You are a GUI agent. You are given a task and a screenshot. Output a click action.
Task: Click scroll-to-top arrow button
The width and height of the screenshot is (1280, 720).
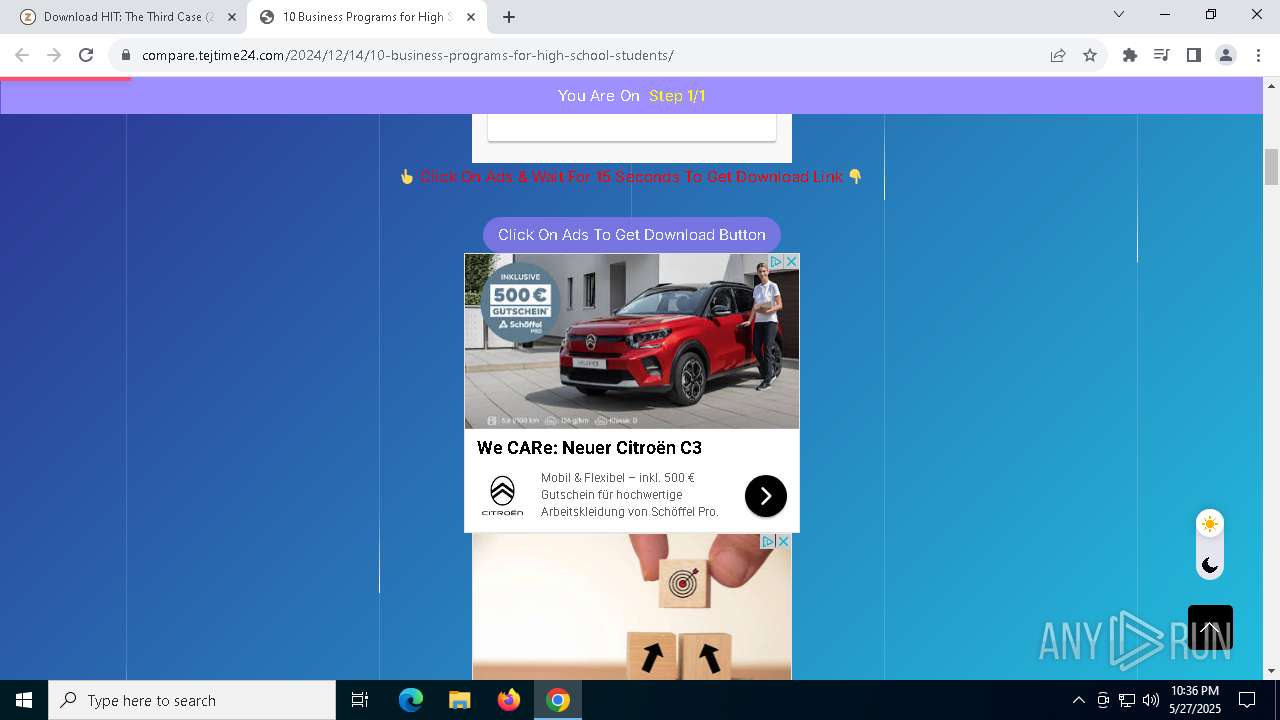pos(1210,628)
